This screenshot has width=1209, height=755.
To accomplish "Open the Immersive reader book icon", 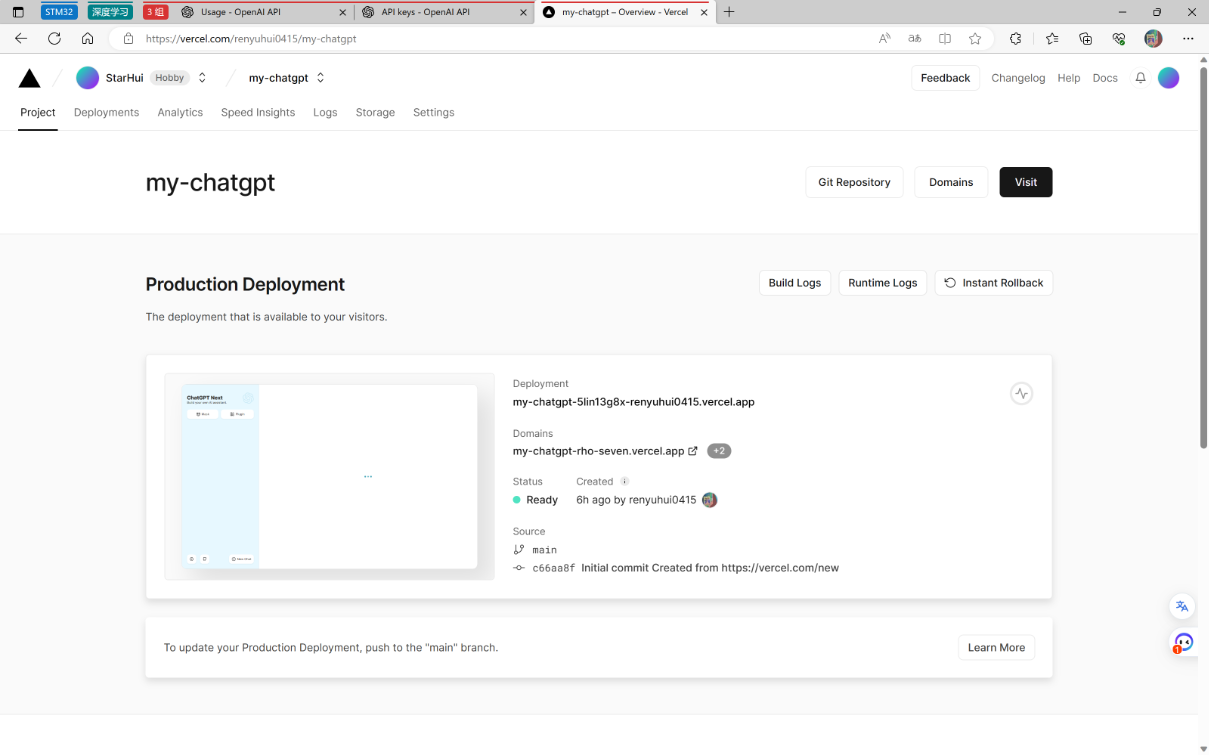I will 945,38.
